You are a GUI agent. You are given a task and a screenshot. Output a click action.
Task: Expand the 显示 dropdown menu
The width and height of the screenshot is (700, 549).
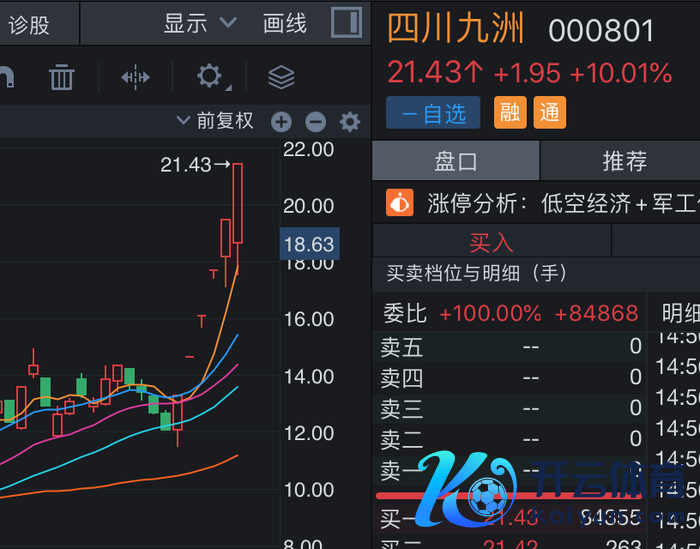click(200, 23)
